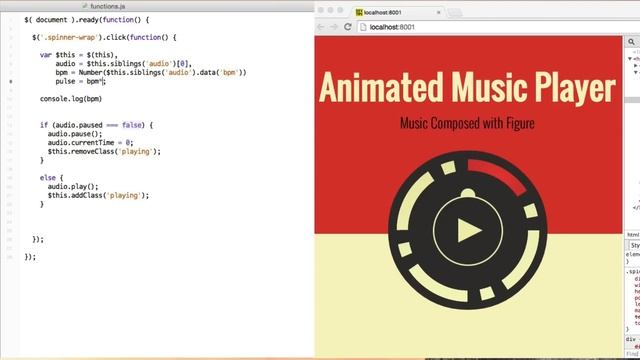Click the browser back arrow
640x360 pixels.
click(320, 27)
